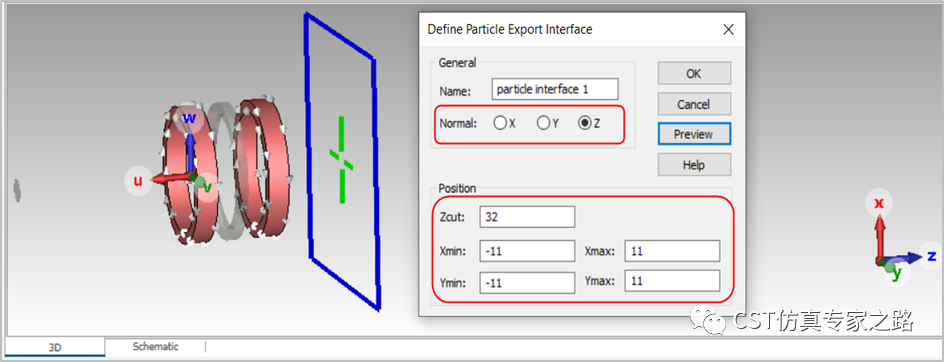Image resolution: width=944 pixels, height=362 pixels.
Task: Preview the particle interface plane
Action: 694,134
